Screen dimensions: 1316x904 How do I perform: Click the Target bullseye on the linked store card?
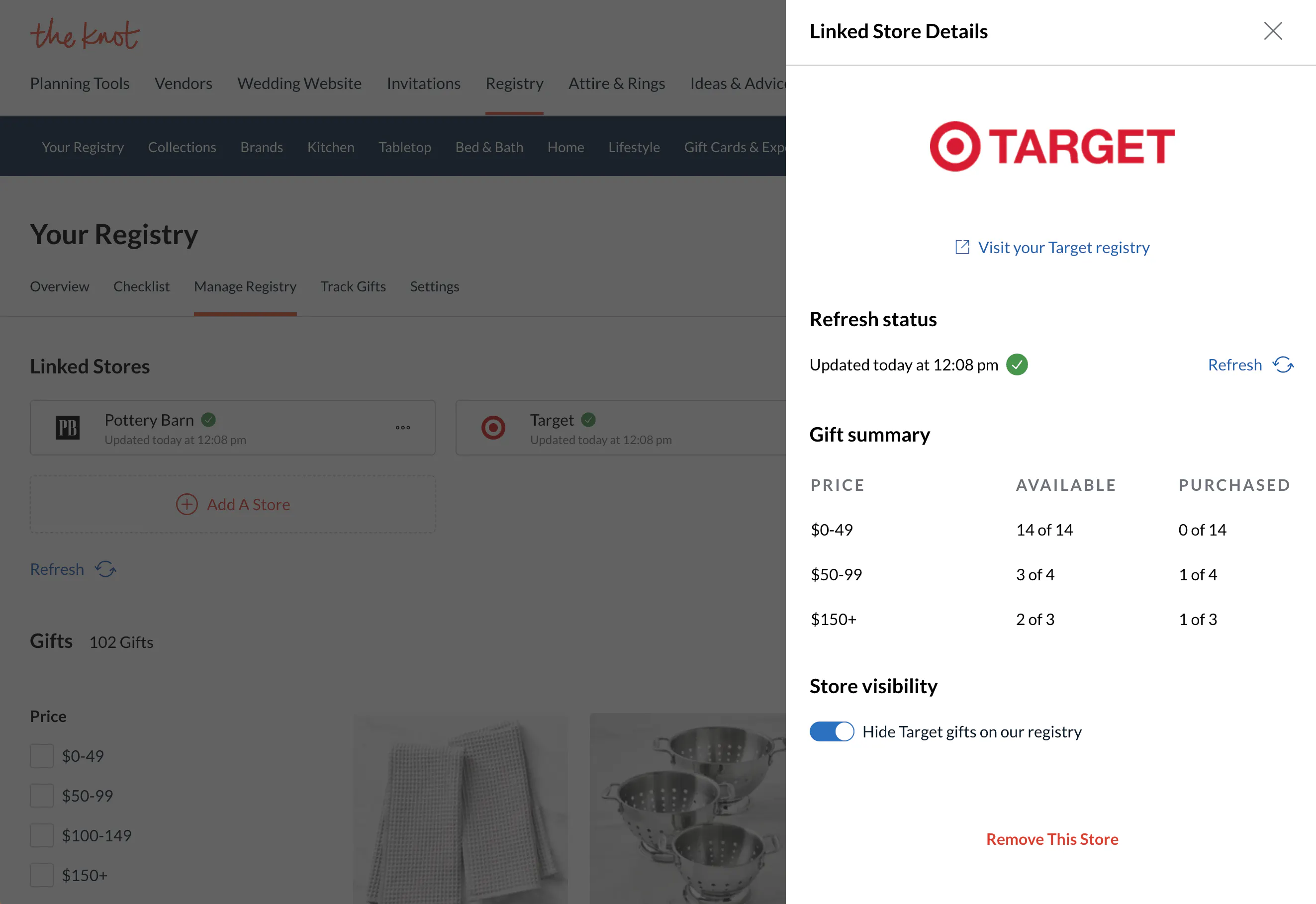[492, 428]
